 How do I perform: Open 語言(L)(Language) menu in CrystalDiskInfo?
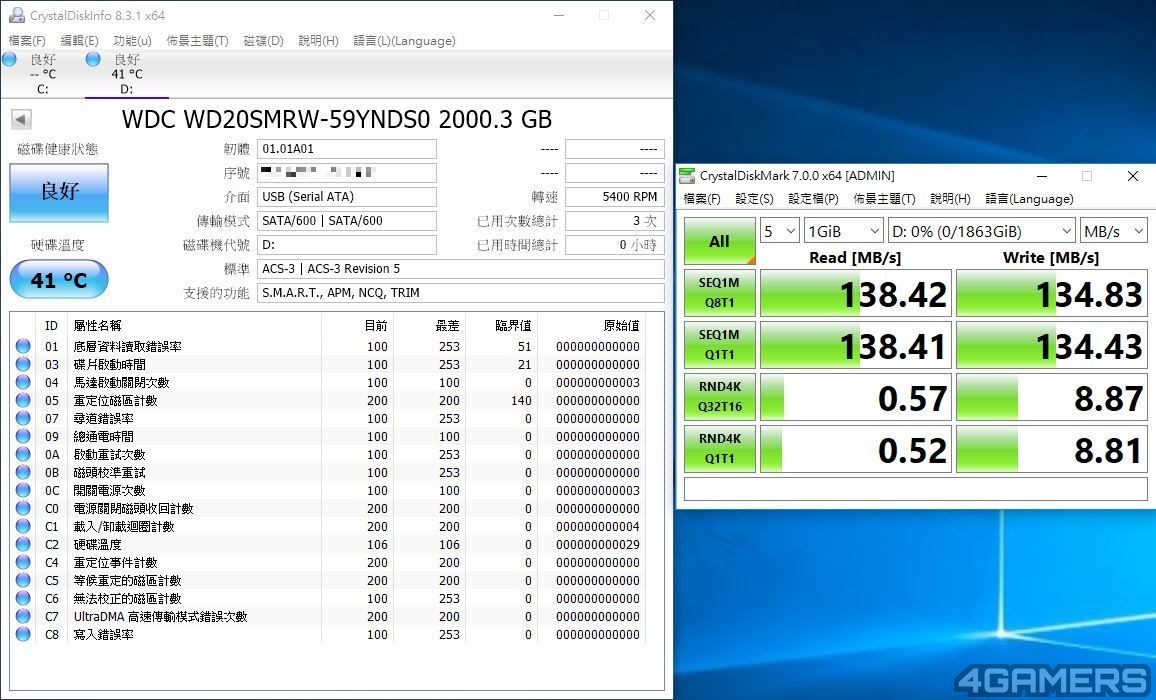coord(404,41)
